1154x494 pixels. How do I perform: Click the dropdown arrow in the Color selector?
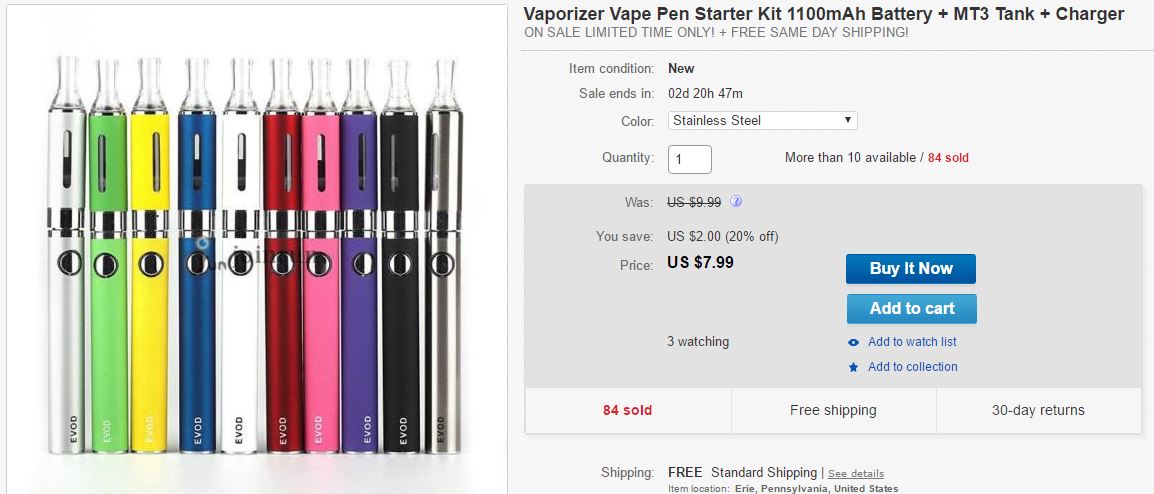click(x=848, y=120)
